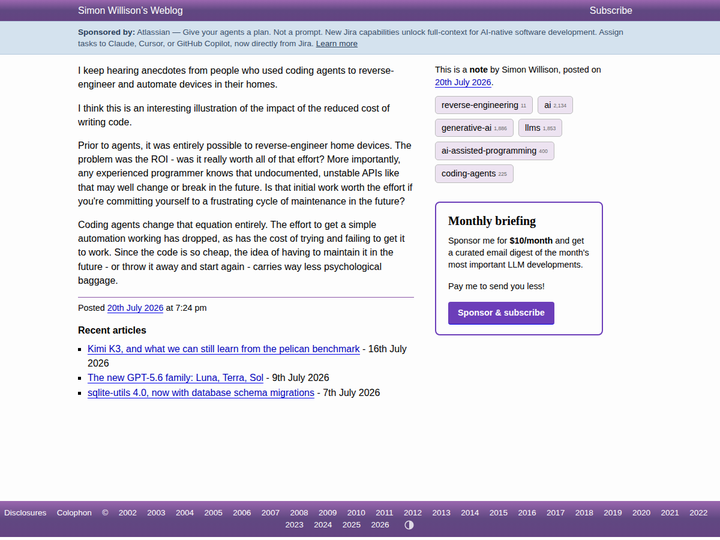Image resolution: width=720 pixels, height=540 pixels.
Task: Click the 20th July 2026 sidebar date link
Action: pyautogui.click(x=463, y=83)
